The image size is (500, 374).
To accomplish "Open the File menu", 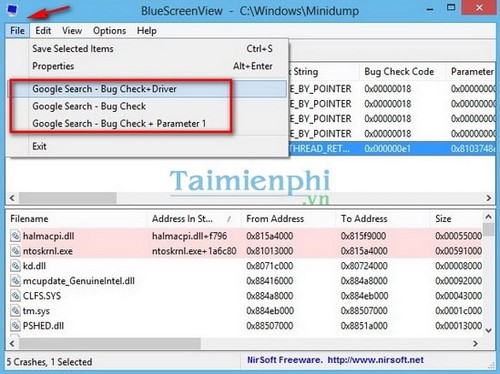I will [17, 31].
